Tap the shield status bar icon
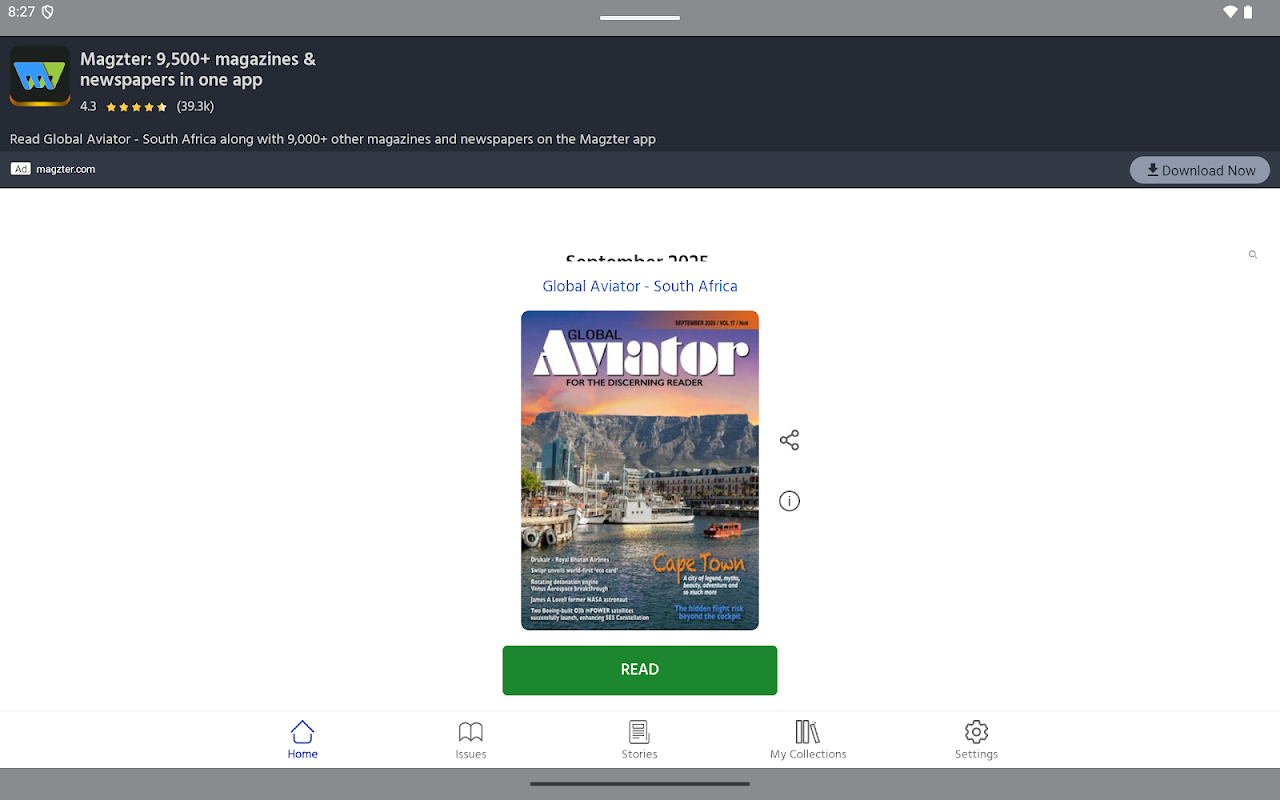 click(48, 12)
